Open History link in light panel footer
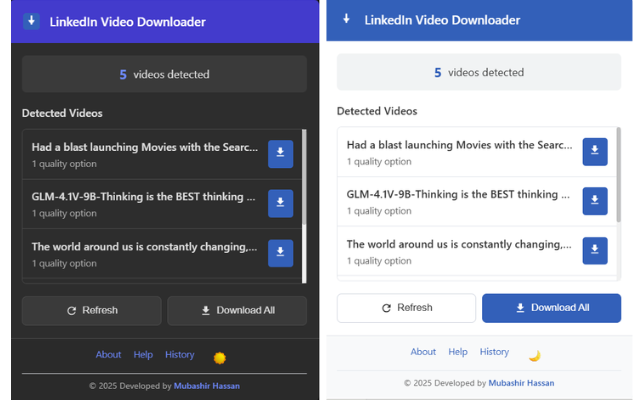Image resolution: width=640 pixels, height=400 pixels. (x=494, y=352)
